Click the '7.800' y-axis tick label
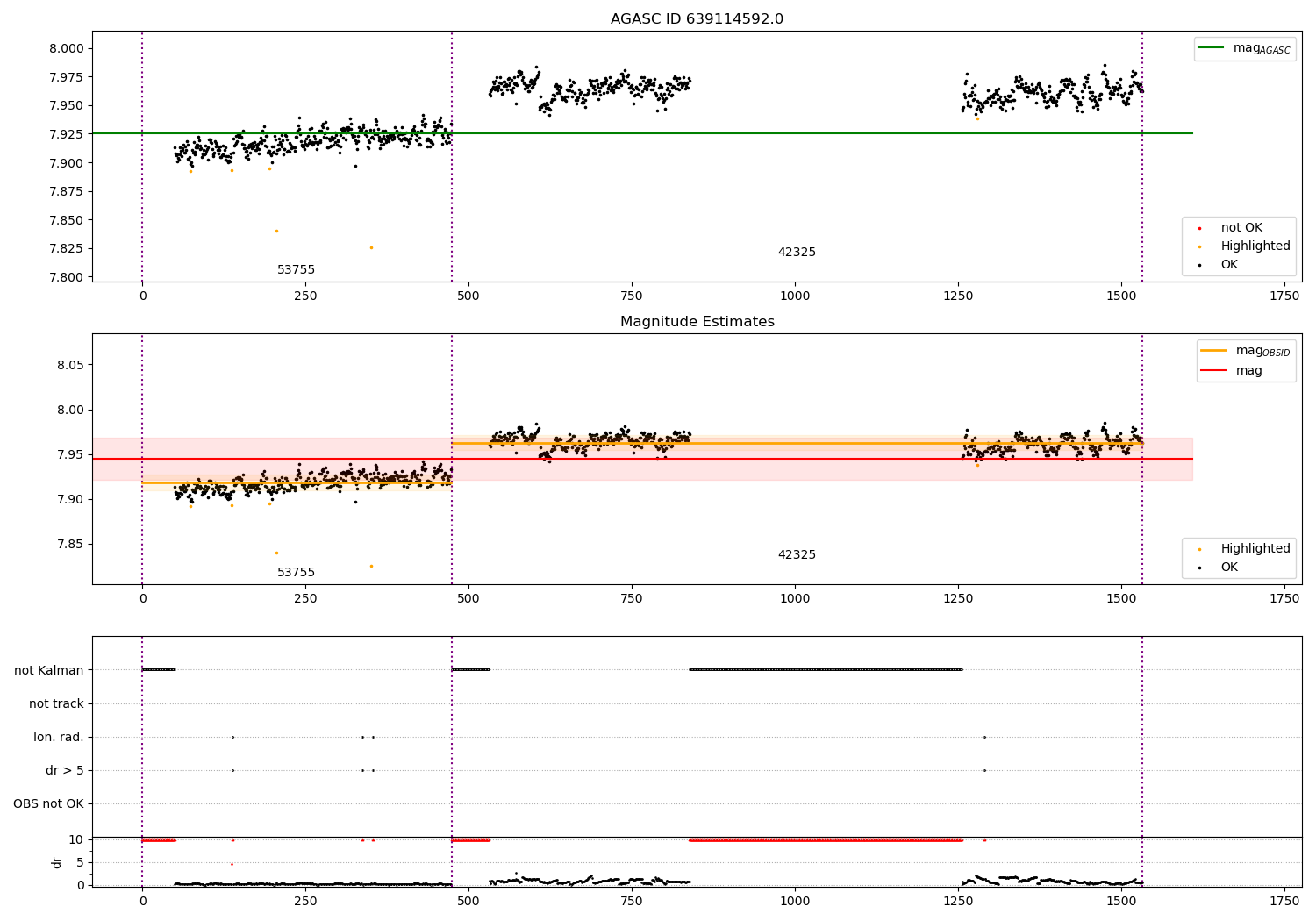1316x921 pixels. [67, 277]
